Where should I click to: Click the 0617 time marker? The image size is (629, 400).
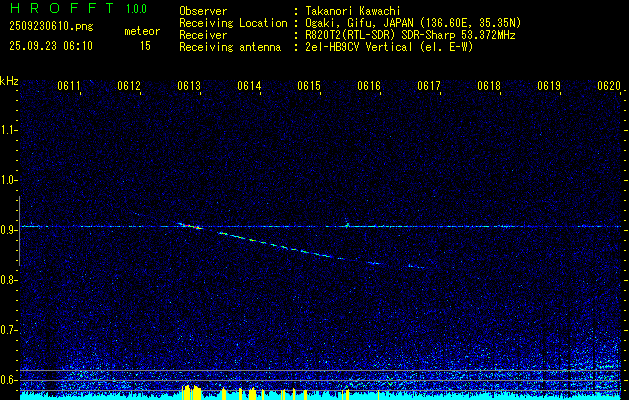[x=429, y=86]
